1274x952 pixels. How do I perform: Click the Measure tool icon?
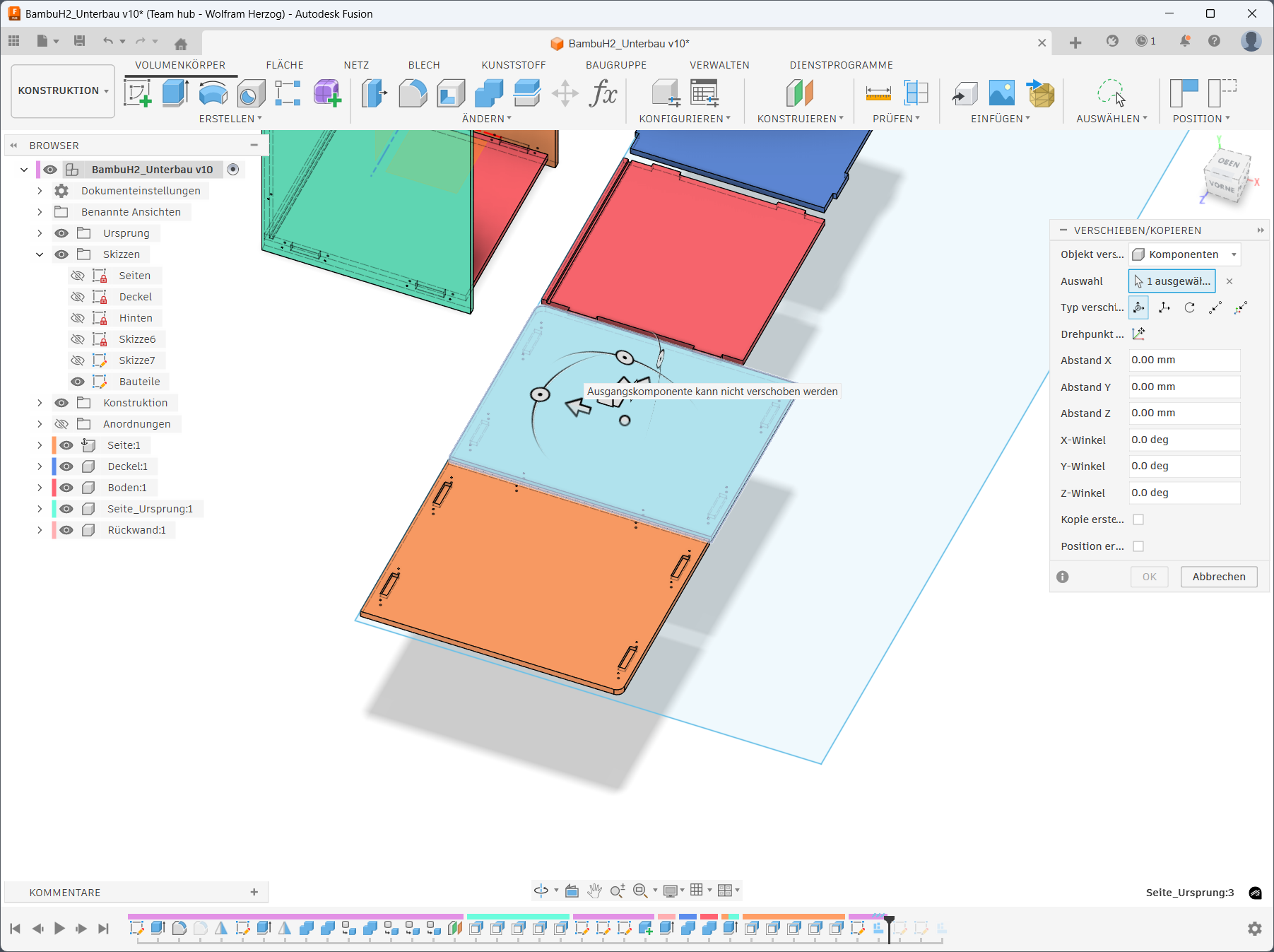pos(878,93)
